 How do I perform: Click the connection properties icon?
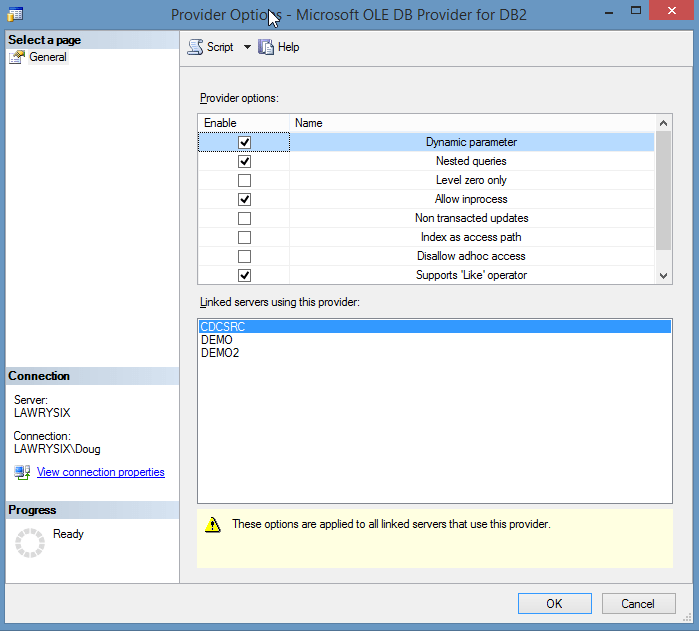pyautogui.click(x=22, y=472)
